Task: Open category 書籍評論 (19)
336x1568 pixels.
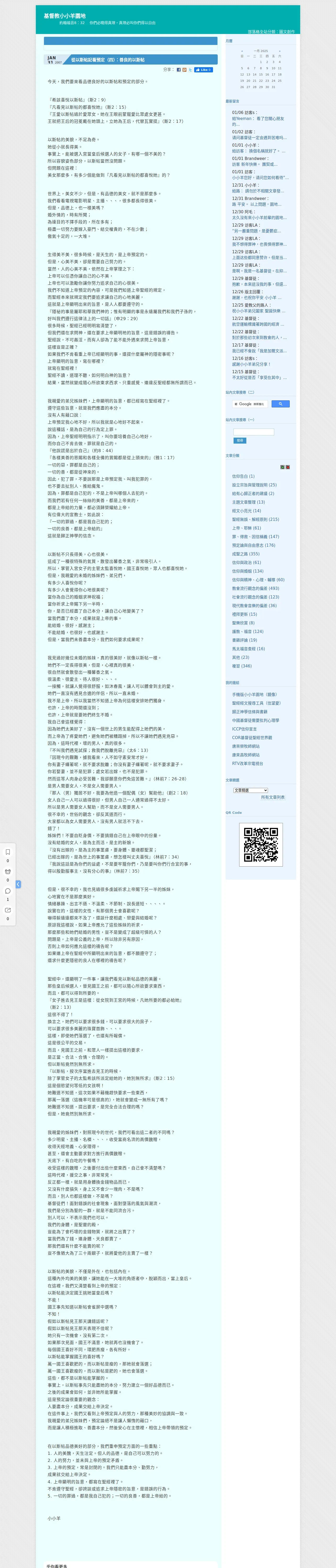Action: 244,640
